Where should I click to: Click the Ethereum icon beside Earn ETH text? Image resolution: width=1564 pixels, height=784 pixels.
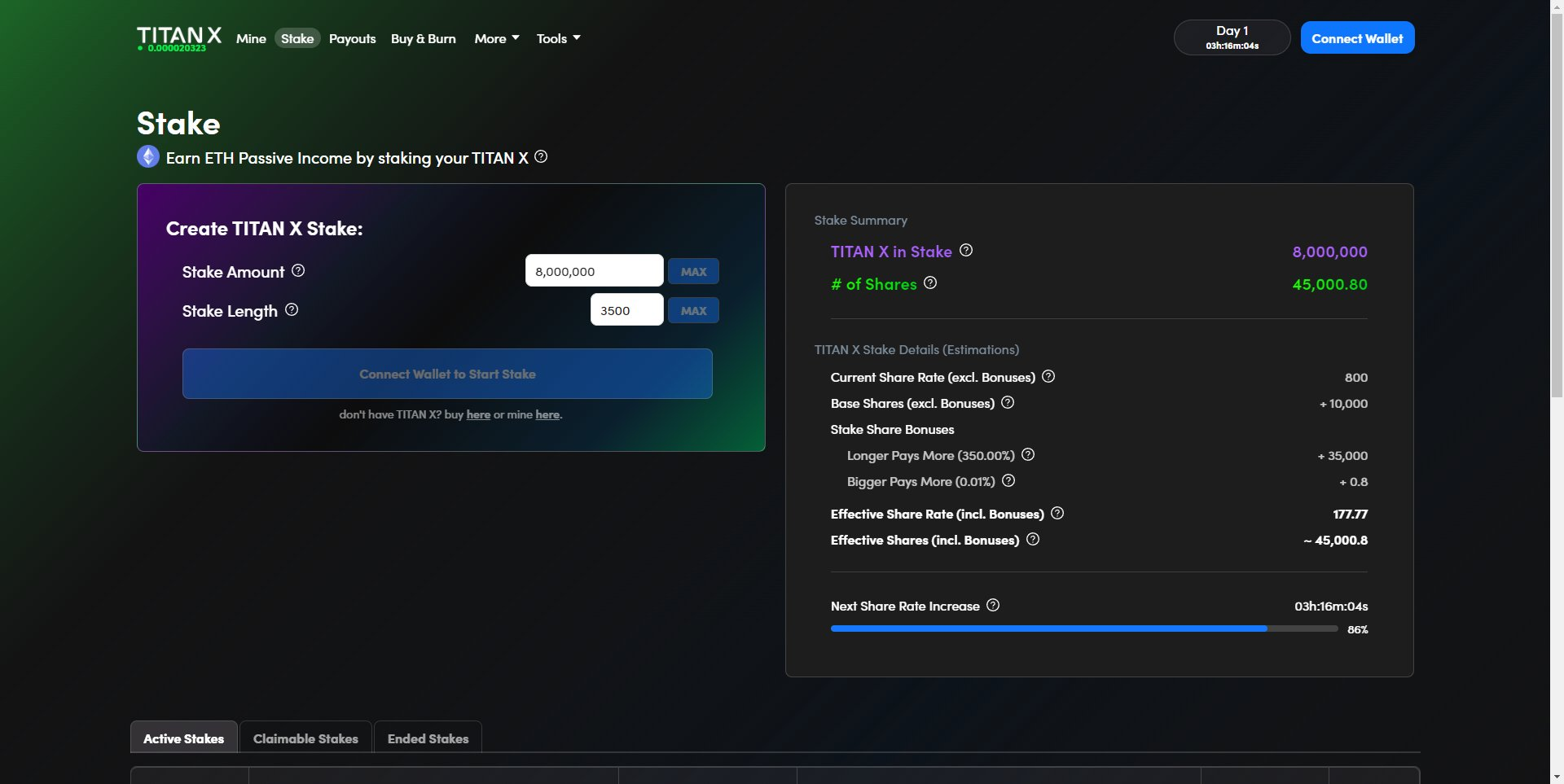[x=147, y=156]
